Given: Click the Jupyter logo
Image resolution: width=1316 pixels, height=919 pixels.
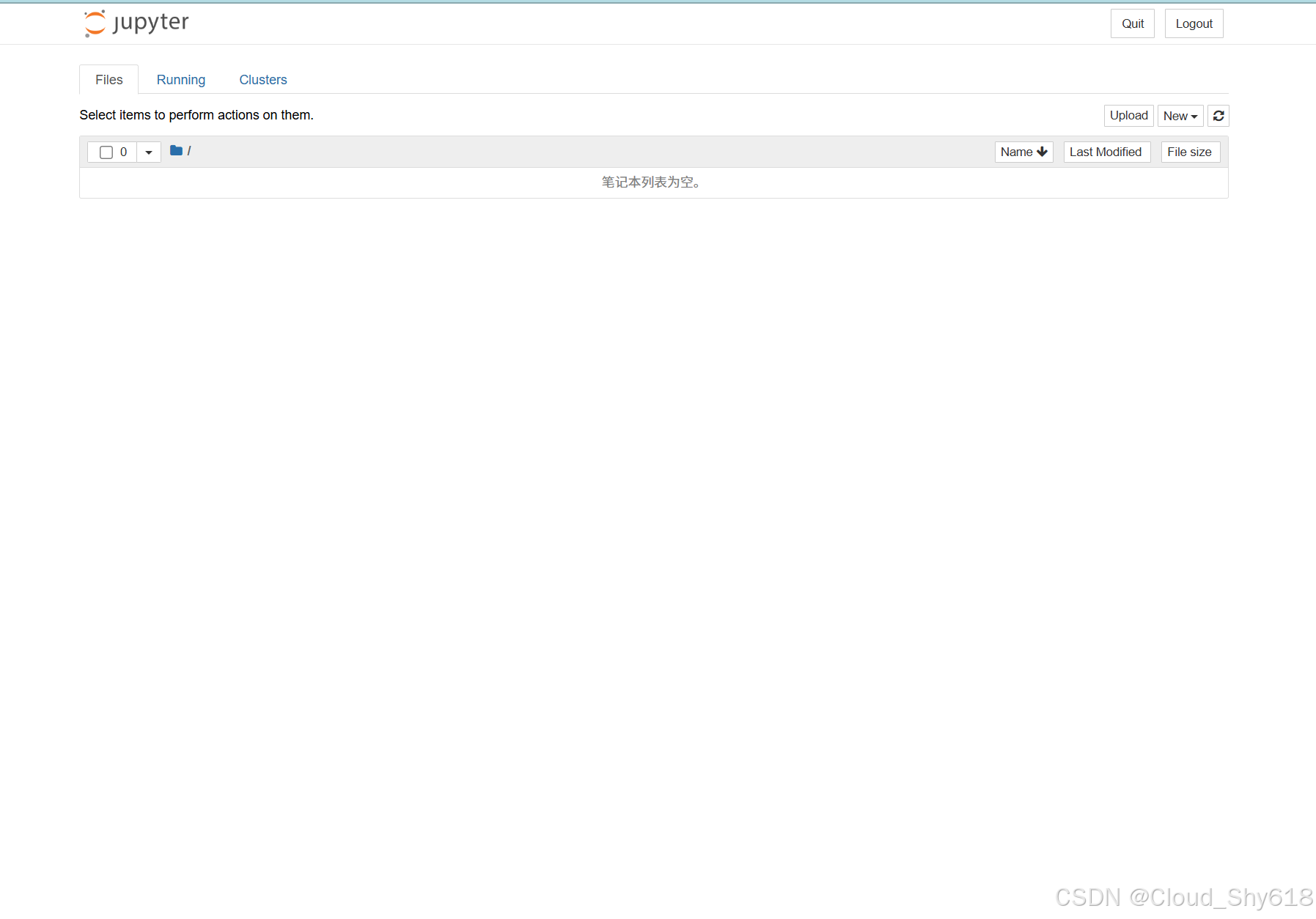Looking at the screenshot, I should pyautogui.click(x=136, y=23).
